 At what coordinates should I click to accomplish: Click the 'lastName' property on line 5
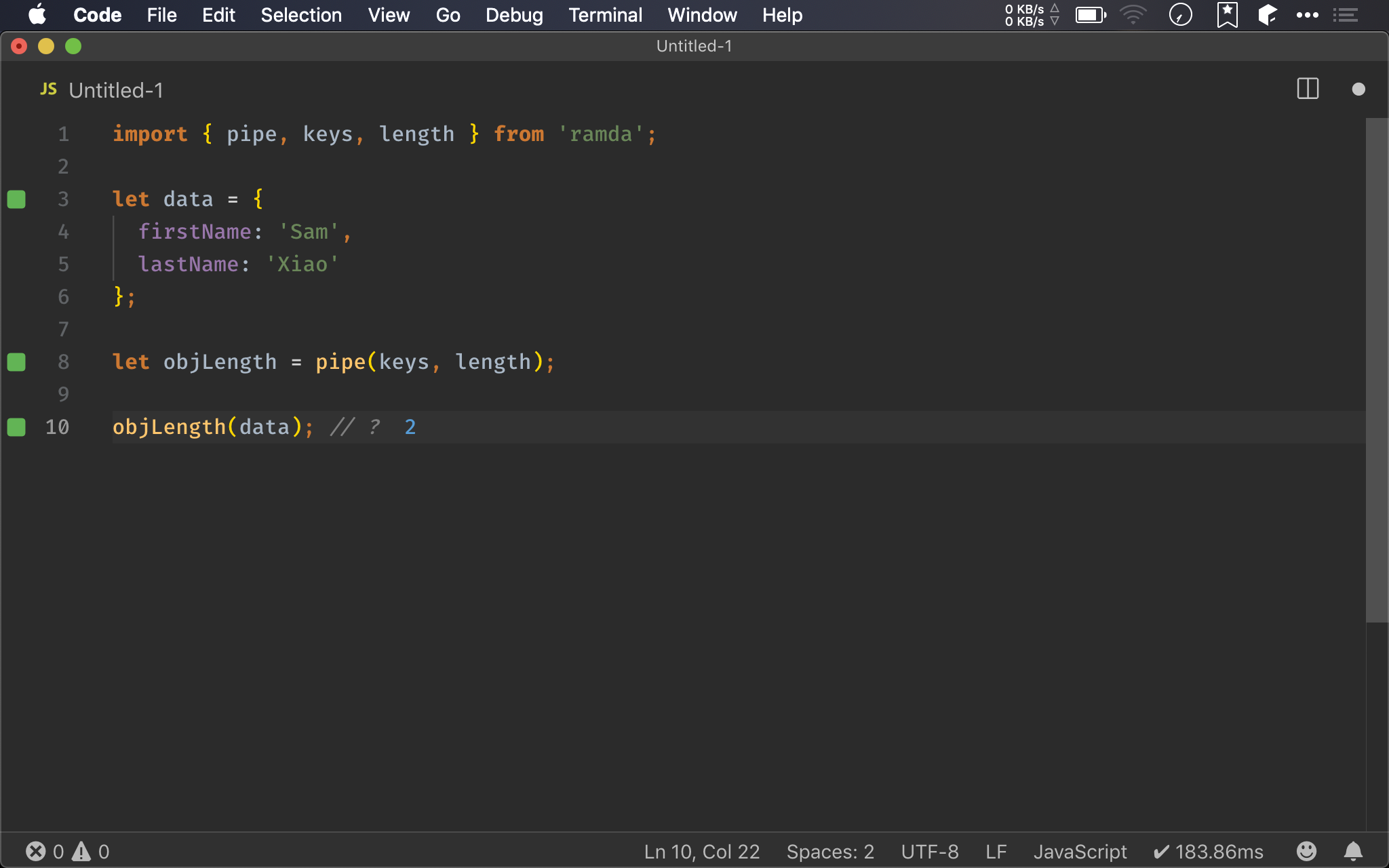click(x=189, y=264)
